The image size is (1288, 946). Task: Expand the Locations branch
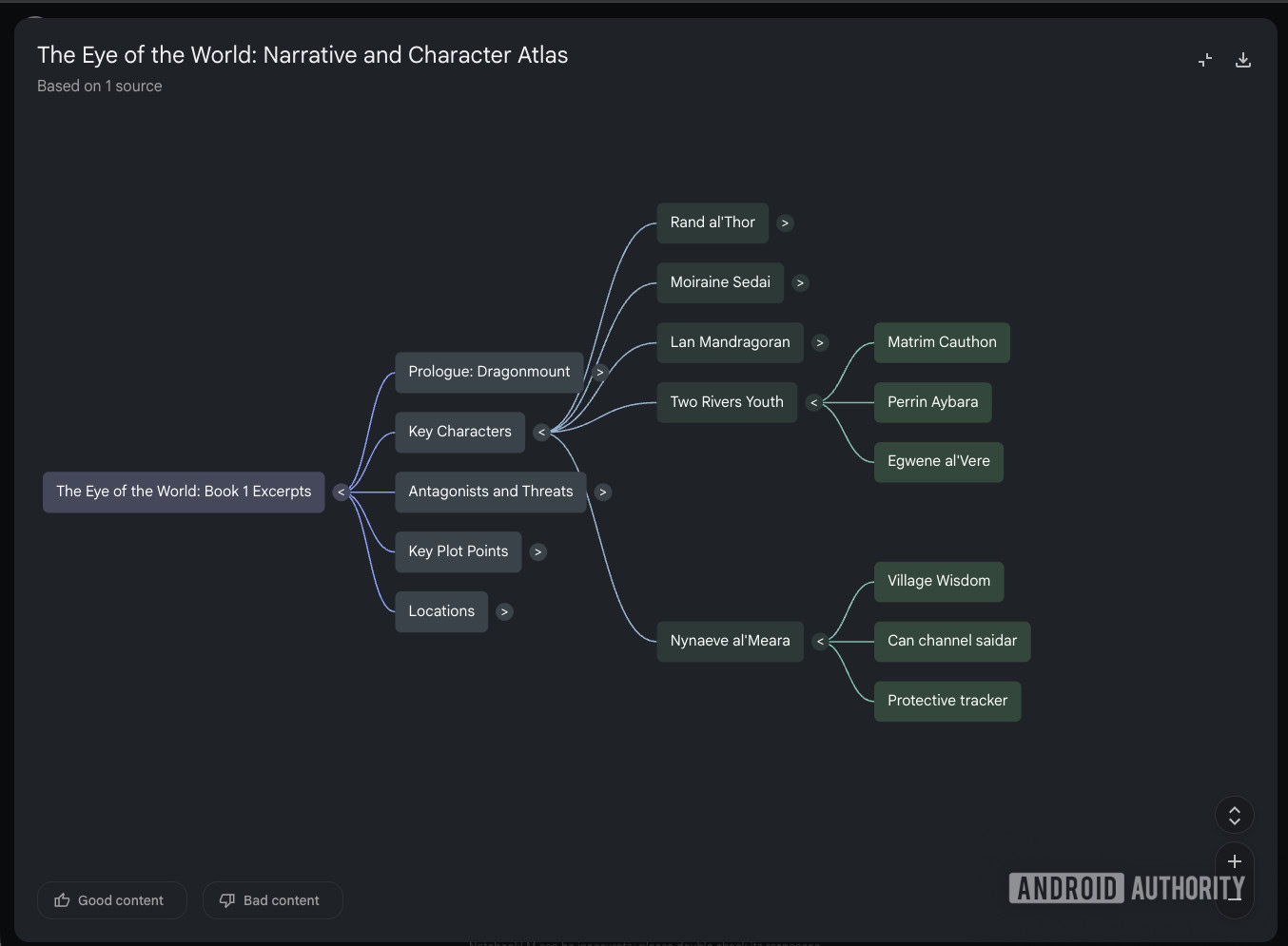[x=504, y=611]
